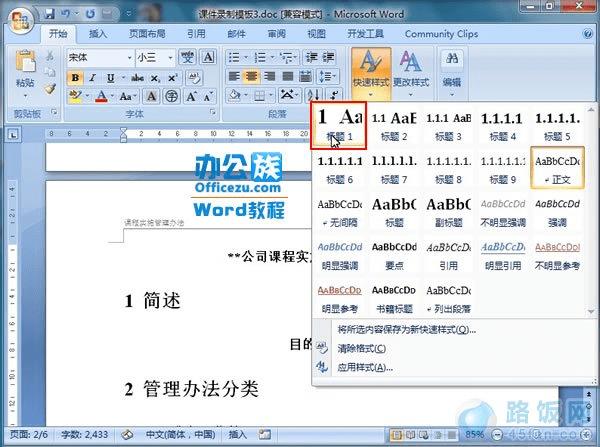The height and width of the screenshot is (447, 600).
Task: Click the Cut scissors icon
Action: click(50, 56)
